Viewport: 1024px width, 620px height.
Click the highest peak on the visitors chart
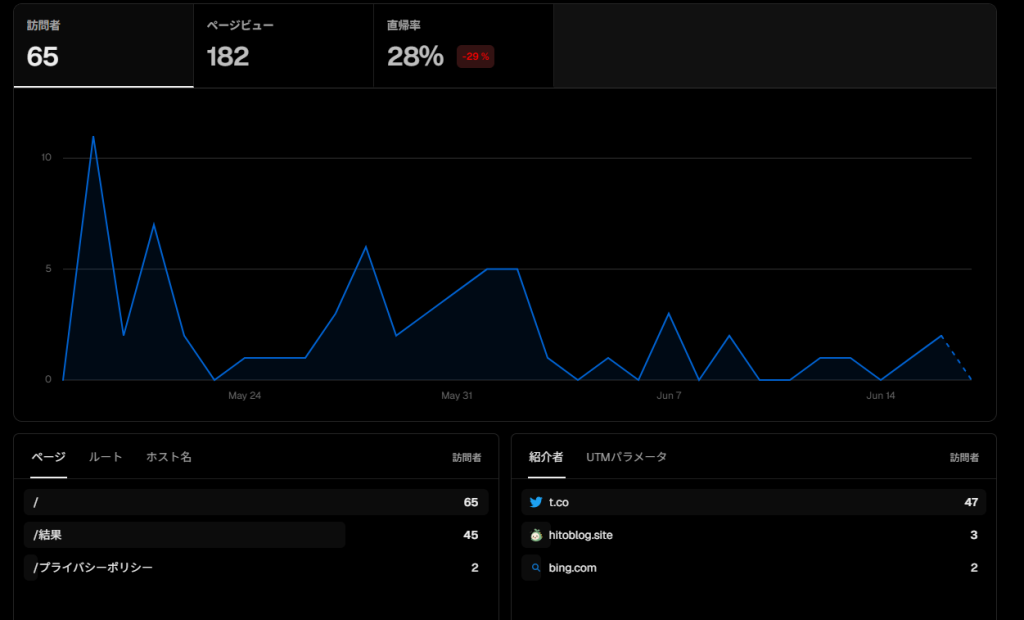(93, 137)
